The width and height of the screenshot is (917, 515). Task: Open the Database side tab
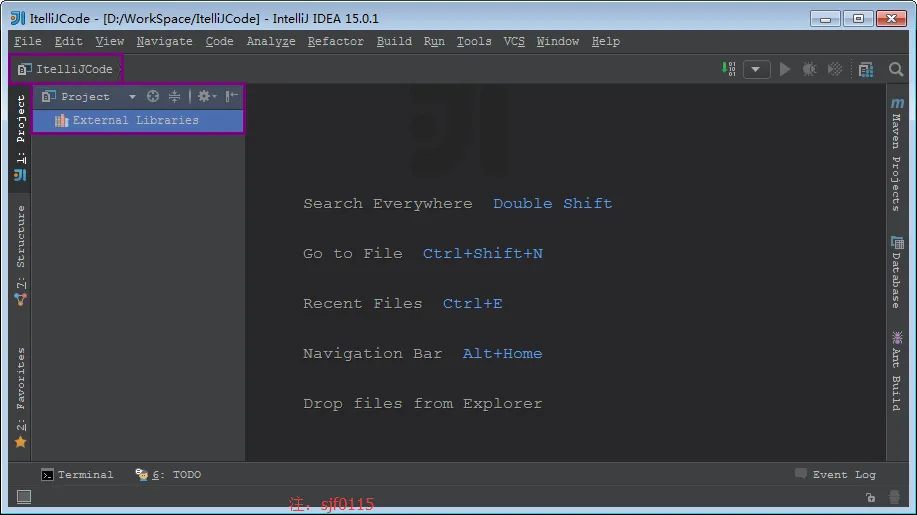(897, 272)
